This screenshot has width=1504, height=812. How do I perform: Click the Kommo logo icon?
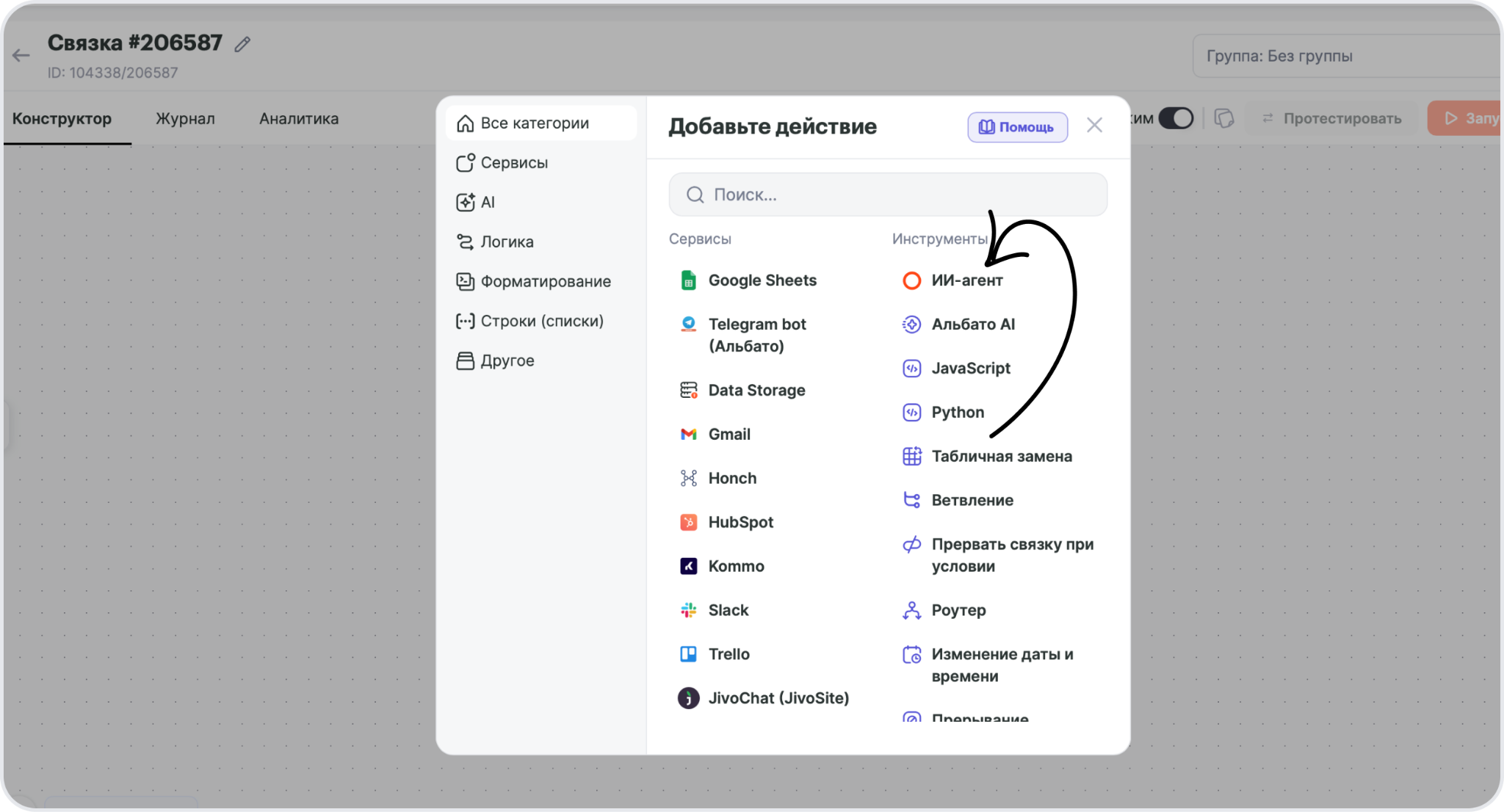[x=688, y=566]
